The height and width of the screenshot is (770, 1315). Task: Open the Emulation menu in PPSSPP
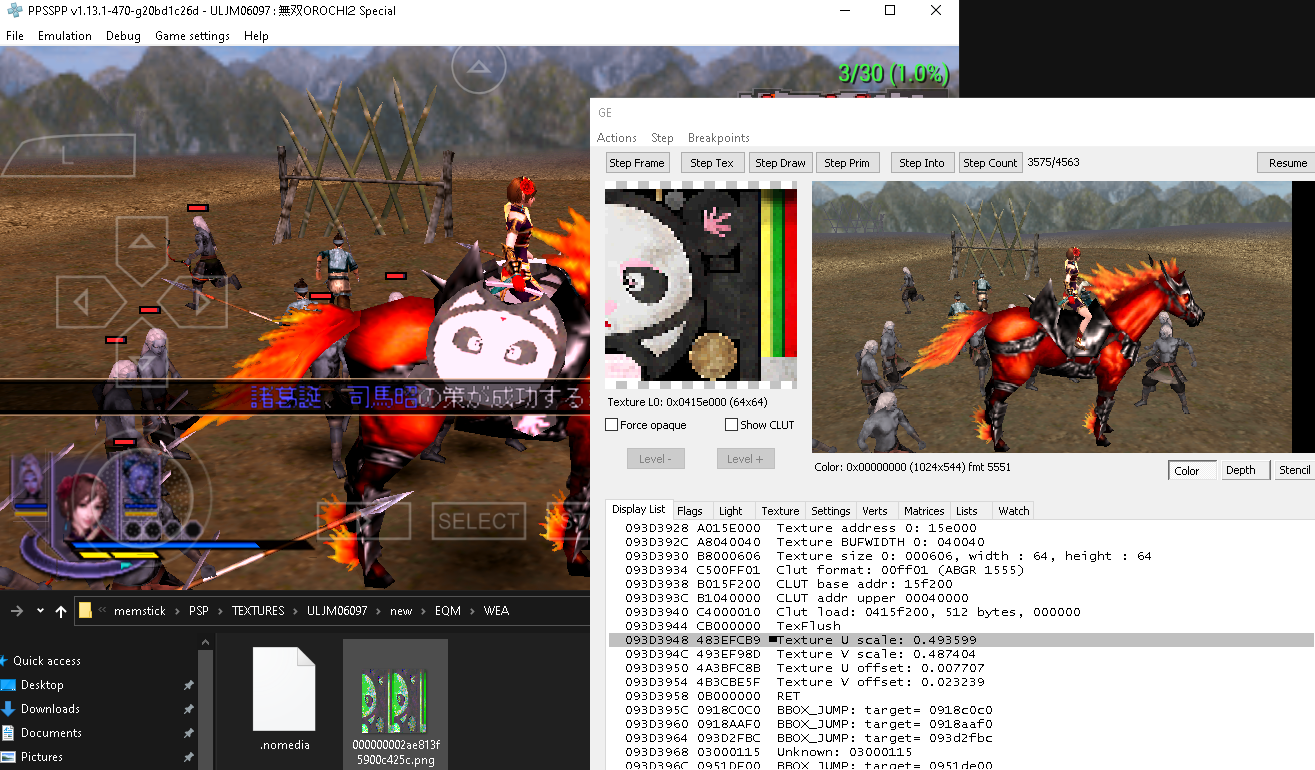[x=64, y=36]
